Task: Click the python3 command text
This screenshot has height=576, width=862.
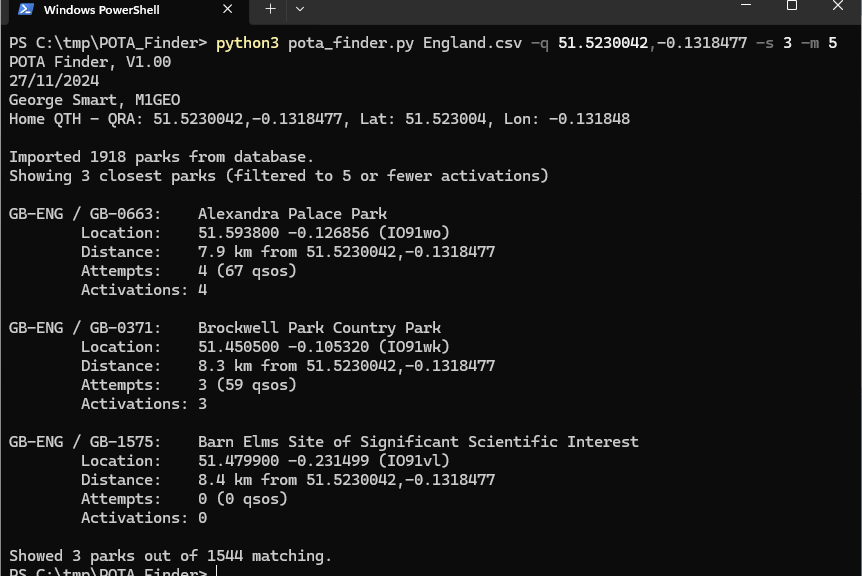Action: point(247,43)
